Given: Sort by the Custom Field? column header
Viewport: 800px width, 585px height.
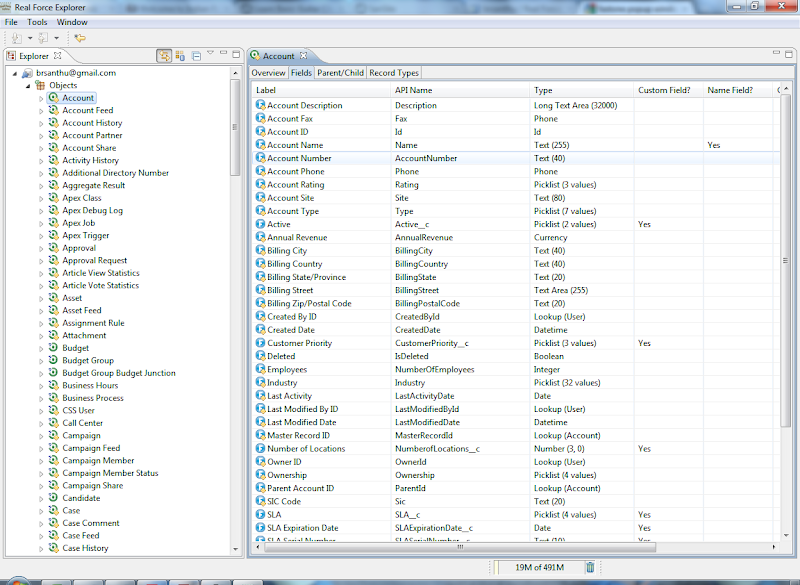Looking at the screenshot, I should [668, 90].
